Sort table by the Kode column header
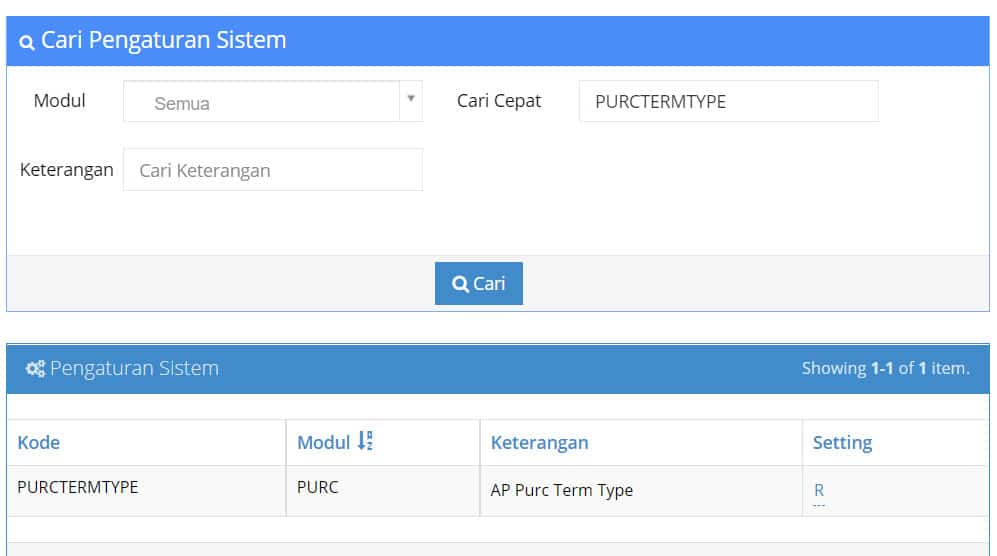 coord(39,442)
